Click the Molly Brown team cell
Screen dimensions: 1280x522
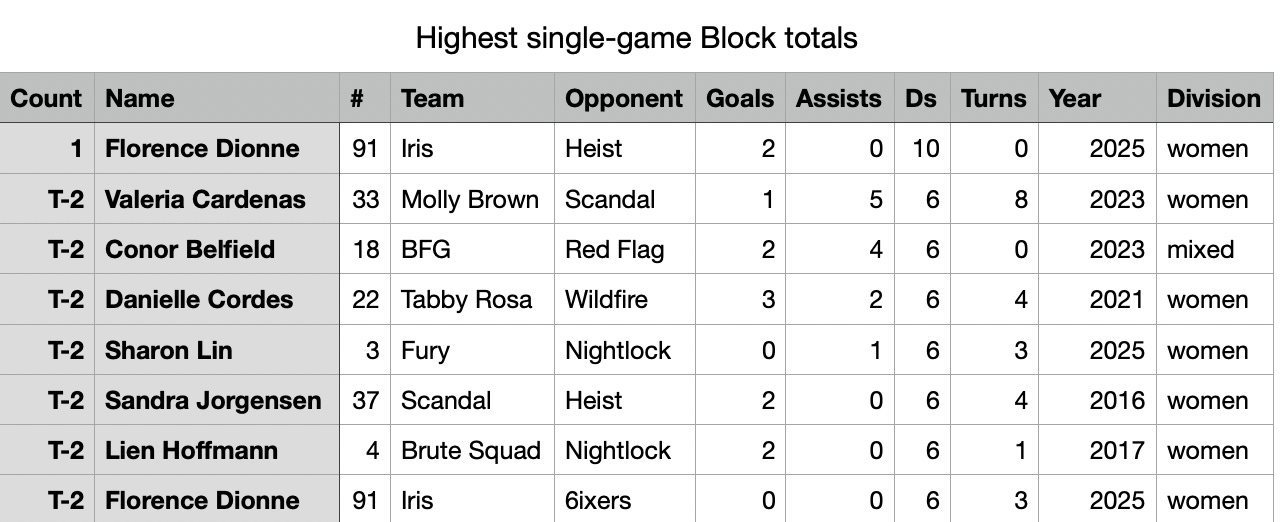472,199
